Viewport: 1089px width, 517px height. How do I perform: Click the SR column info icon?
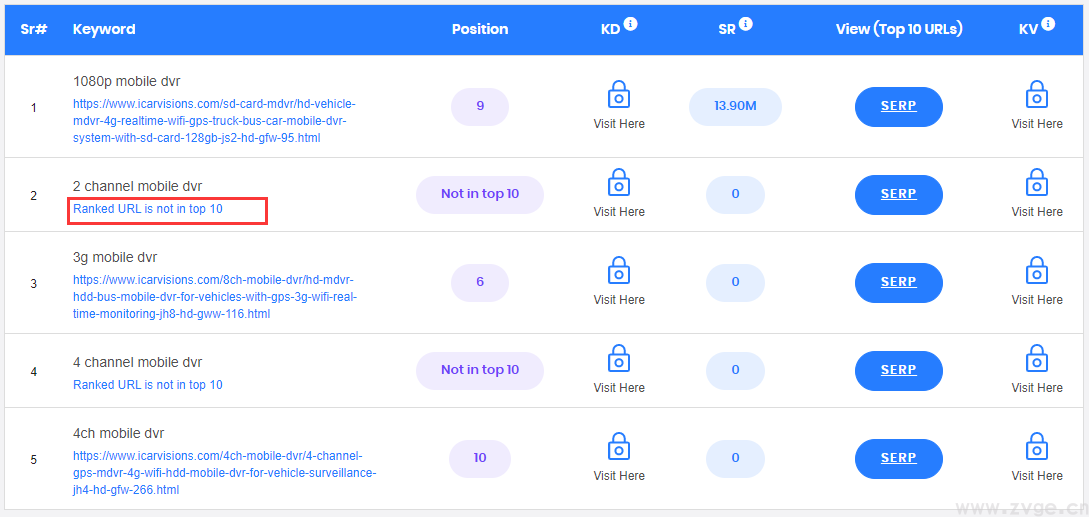click(x=746, y=25)
